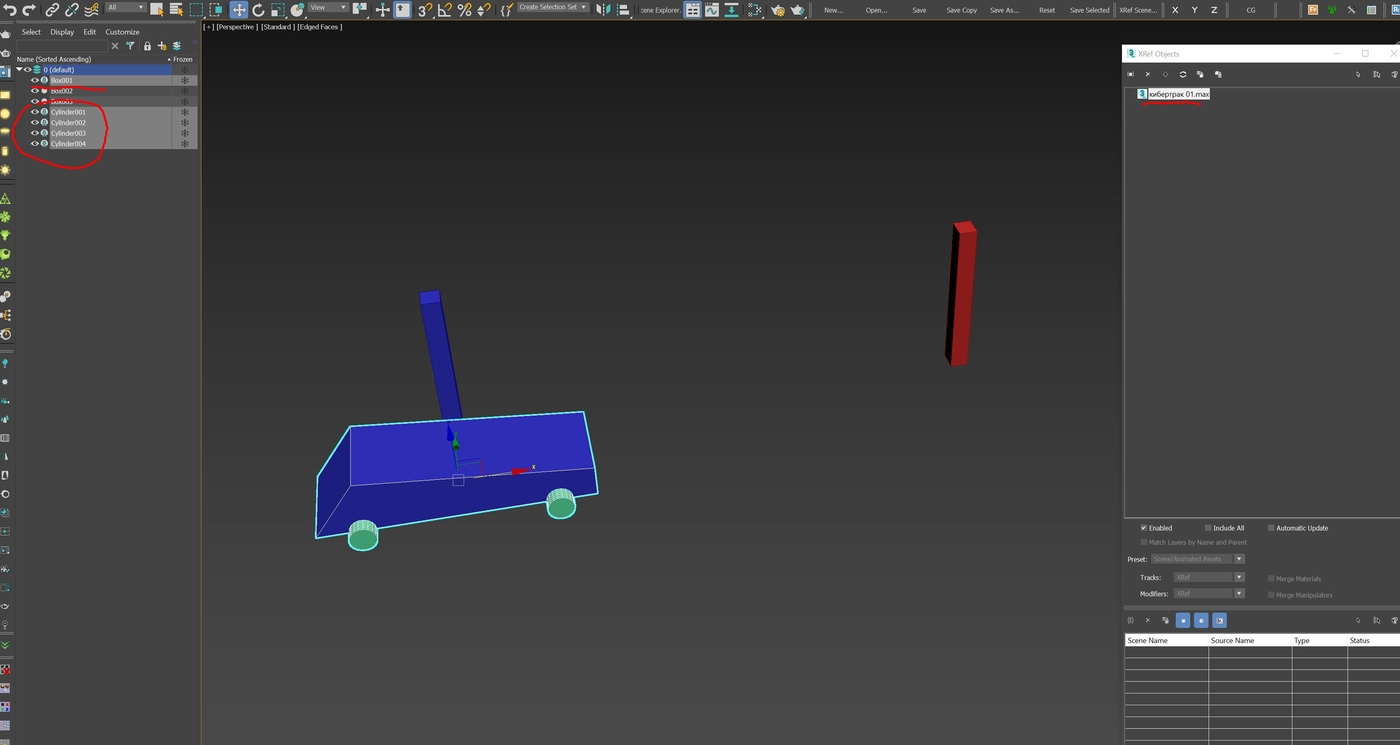Open the Display menu in Scene Explorer
The width and height of the screenshot is (1400, 745).
[x=63, y=32]
